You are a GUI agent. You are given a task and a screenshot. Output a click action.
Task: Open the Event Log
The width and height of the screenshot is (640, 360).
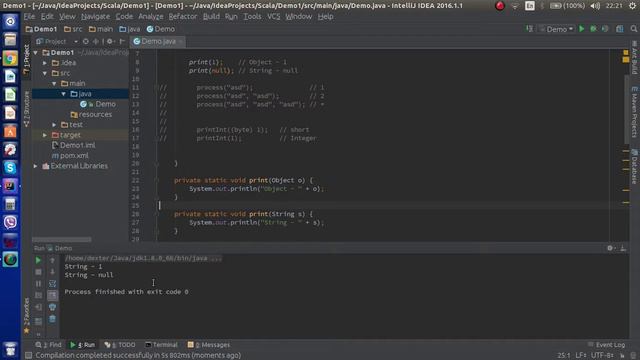coord(606,345)
